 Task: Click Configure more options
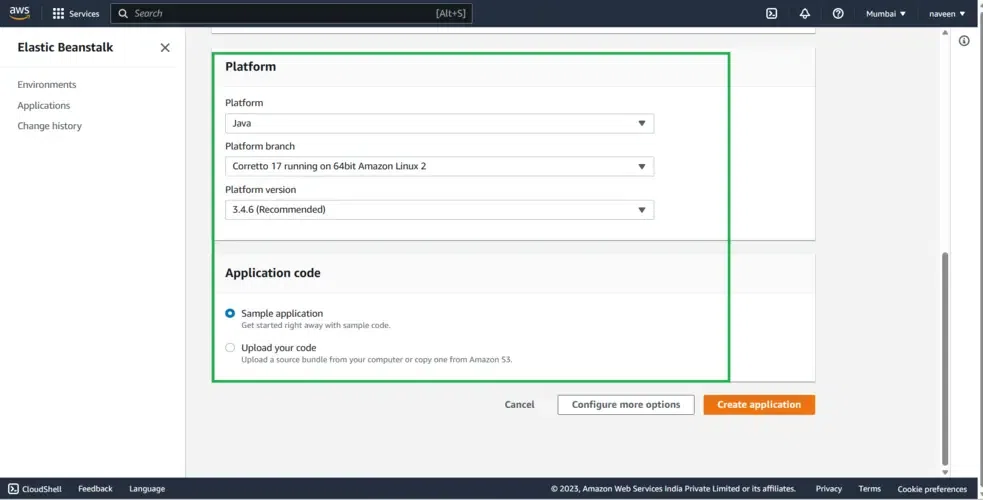tap(626, 405)
